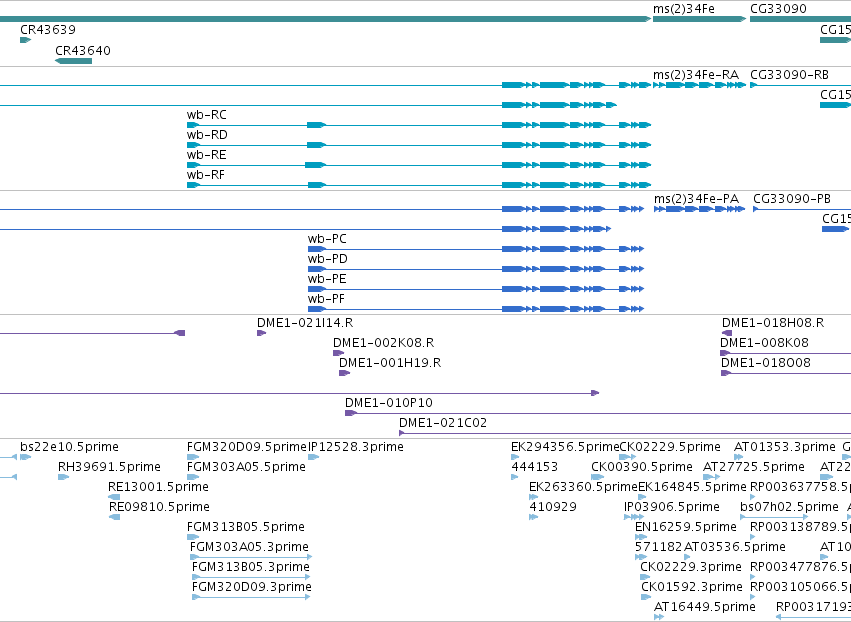Click the DME1-018O08 cDNA label
This screenshot has width=851, height=622.
pos(766,363)
